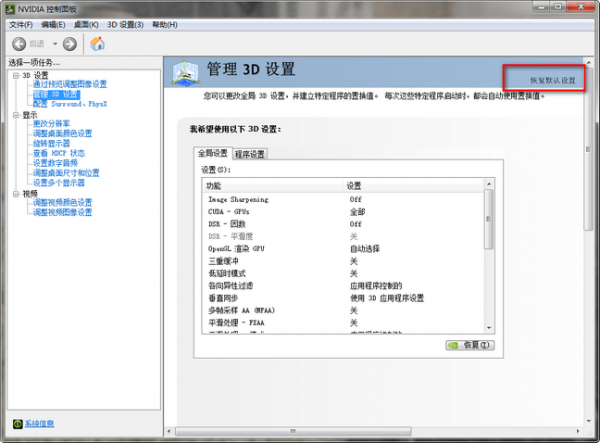Click the Back arrow navigation button
This screenshot has width=600, height=443.
(19, 44)
